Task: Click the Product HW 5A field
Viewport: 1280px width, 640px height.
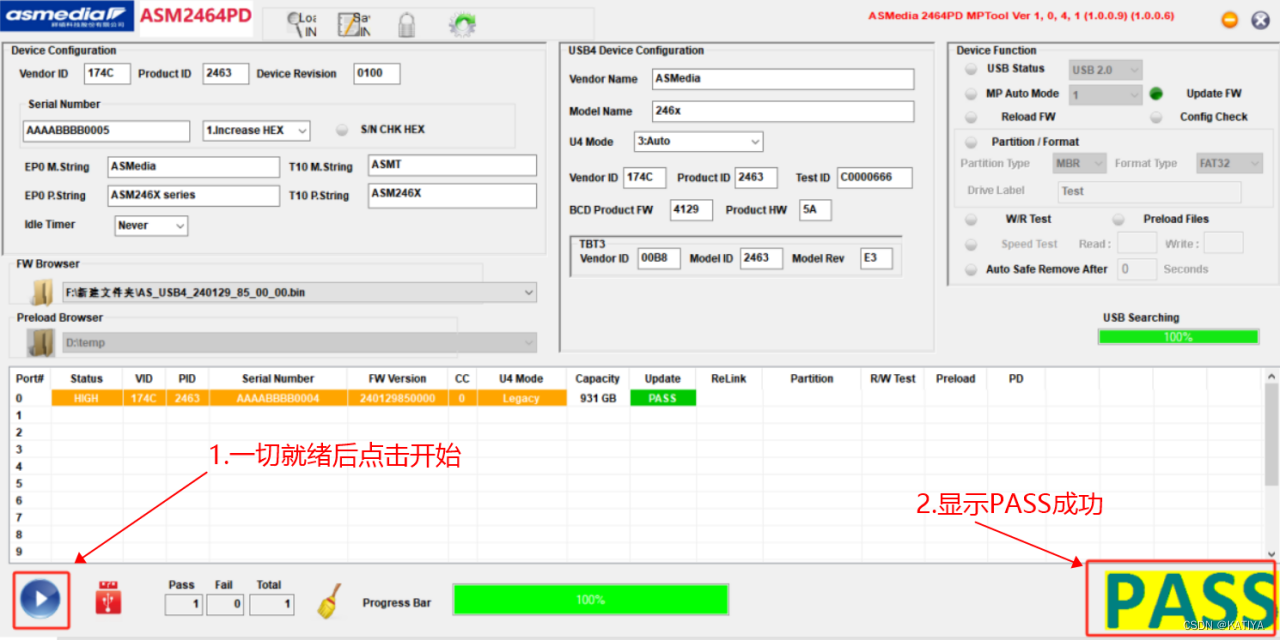Action: 815,210
